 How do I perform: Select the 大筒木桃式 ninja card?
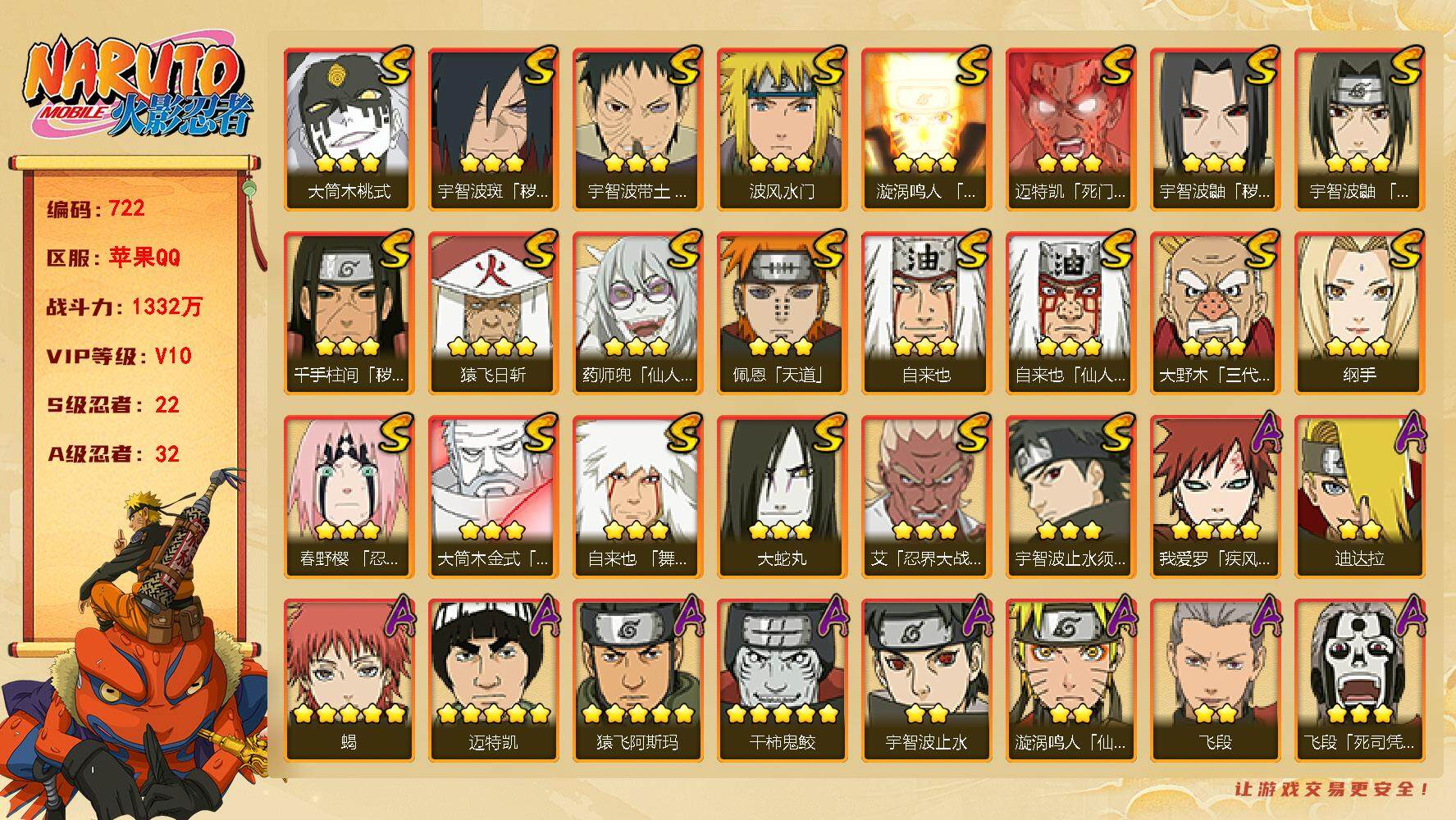[x=349, y=130]
